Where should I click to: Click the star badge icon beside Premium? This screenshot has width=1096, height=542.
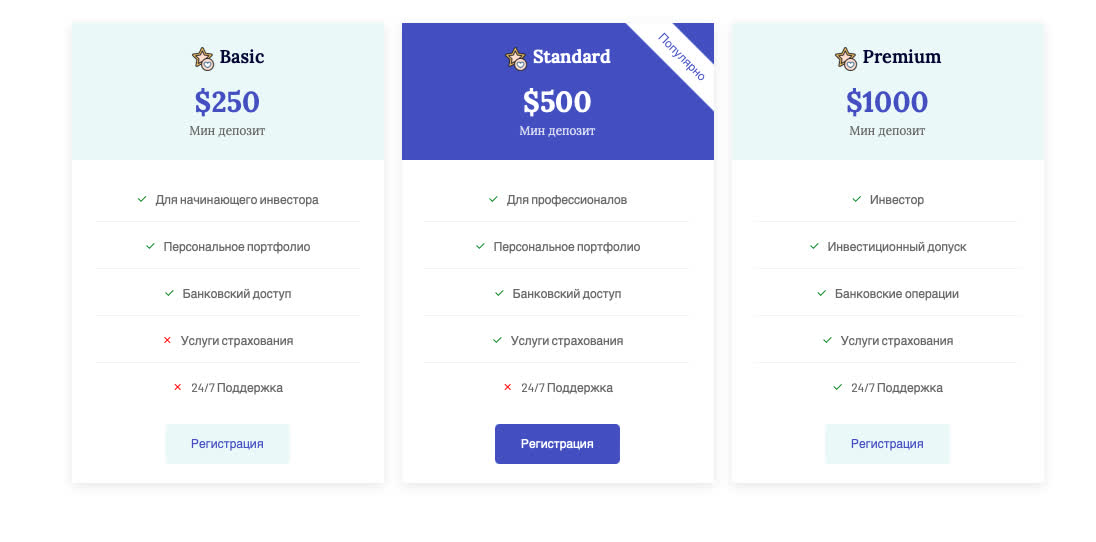(x=845, y=59)
